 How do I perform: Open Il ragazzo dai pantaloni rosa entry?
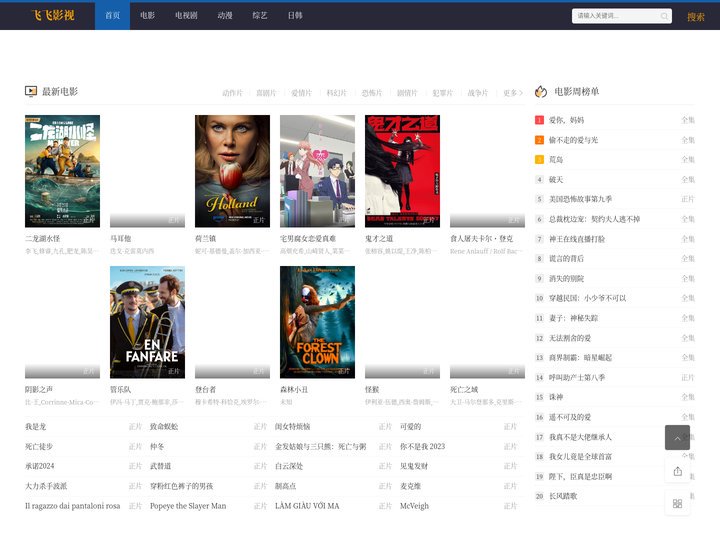pos(73,506)
